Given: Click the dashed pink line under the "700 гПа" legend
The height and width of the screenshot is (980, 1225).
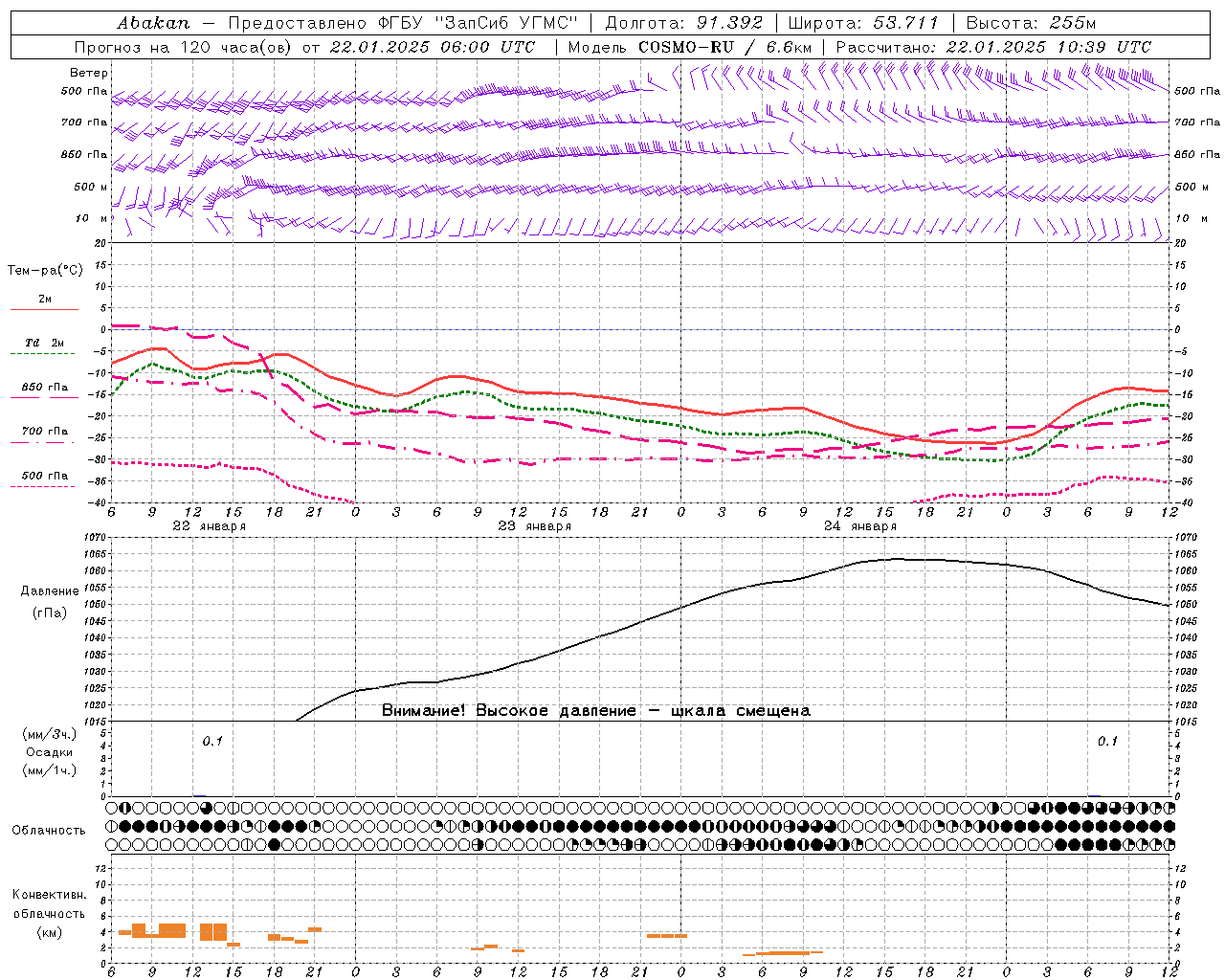Looking at the screenshot, I should 44,443.
